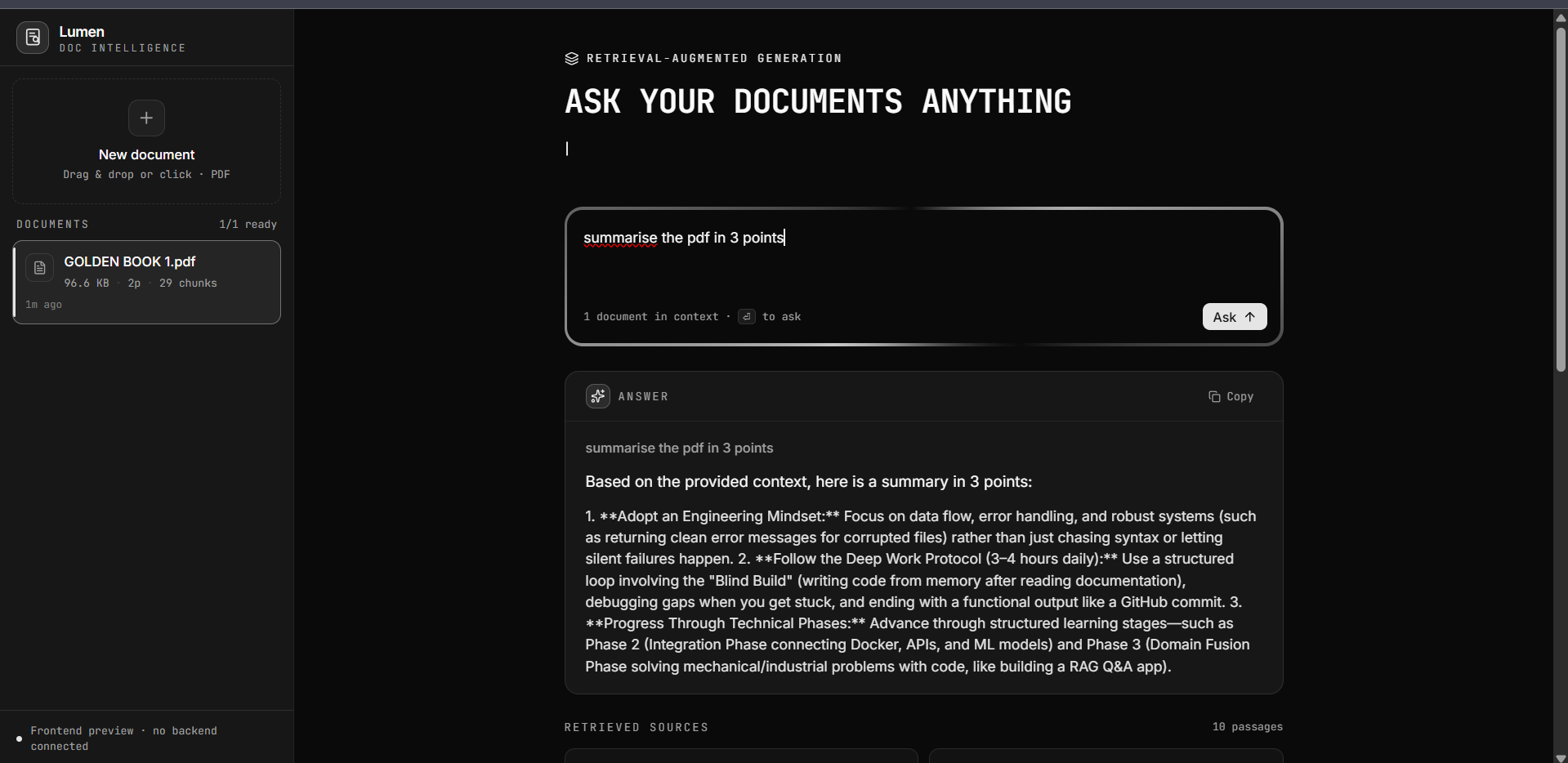
Task: Click the '29 chunks' label
Action: (x=188, y=283)
